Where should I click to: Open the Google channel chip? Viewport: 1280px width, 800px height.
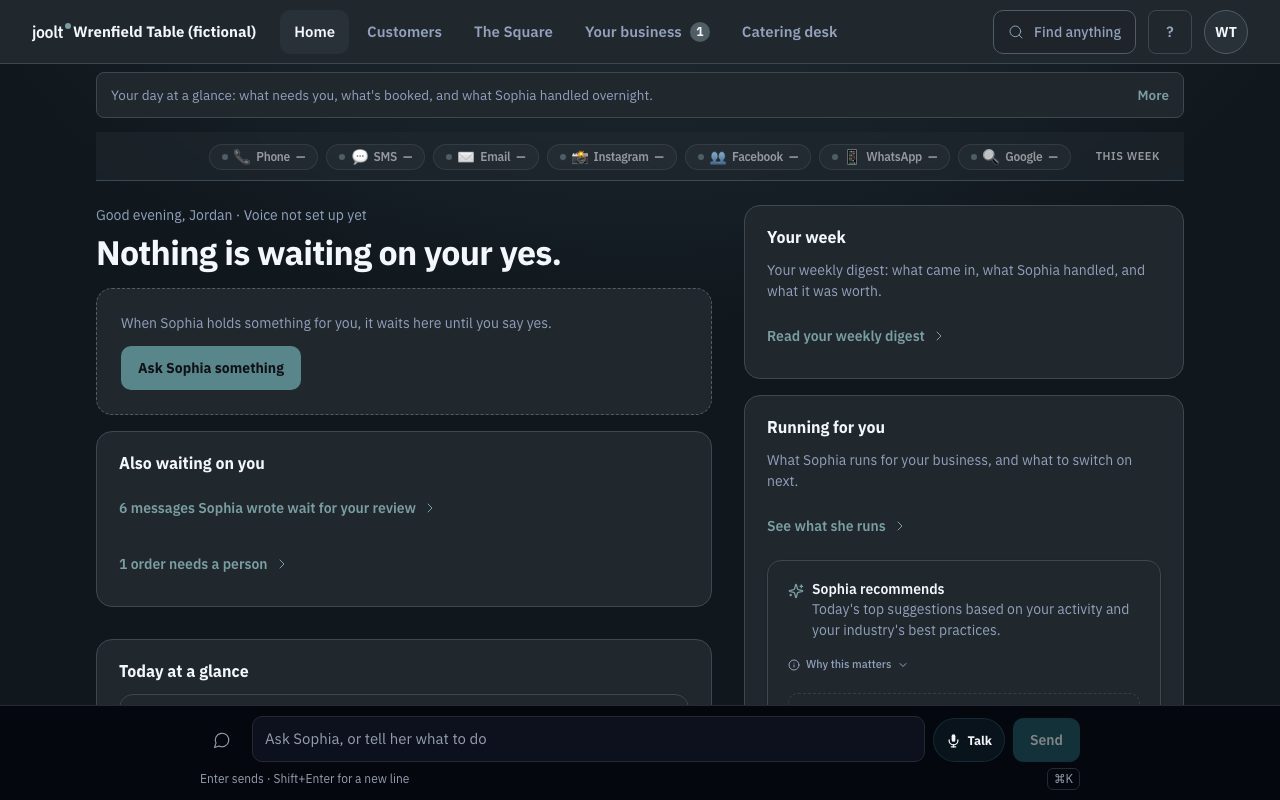[x=1014, y=157]
